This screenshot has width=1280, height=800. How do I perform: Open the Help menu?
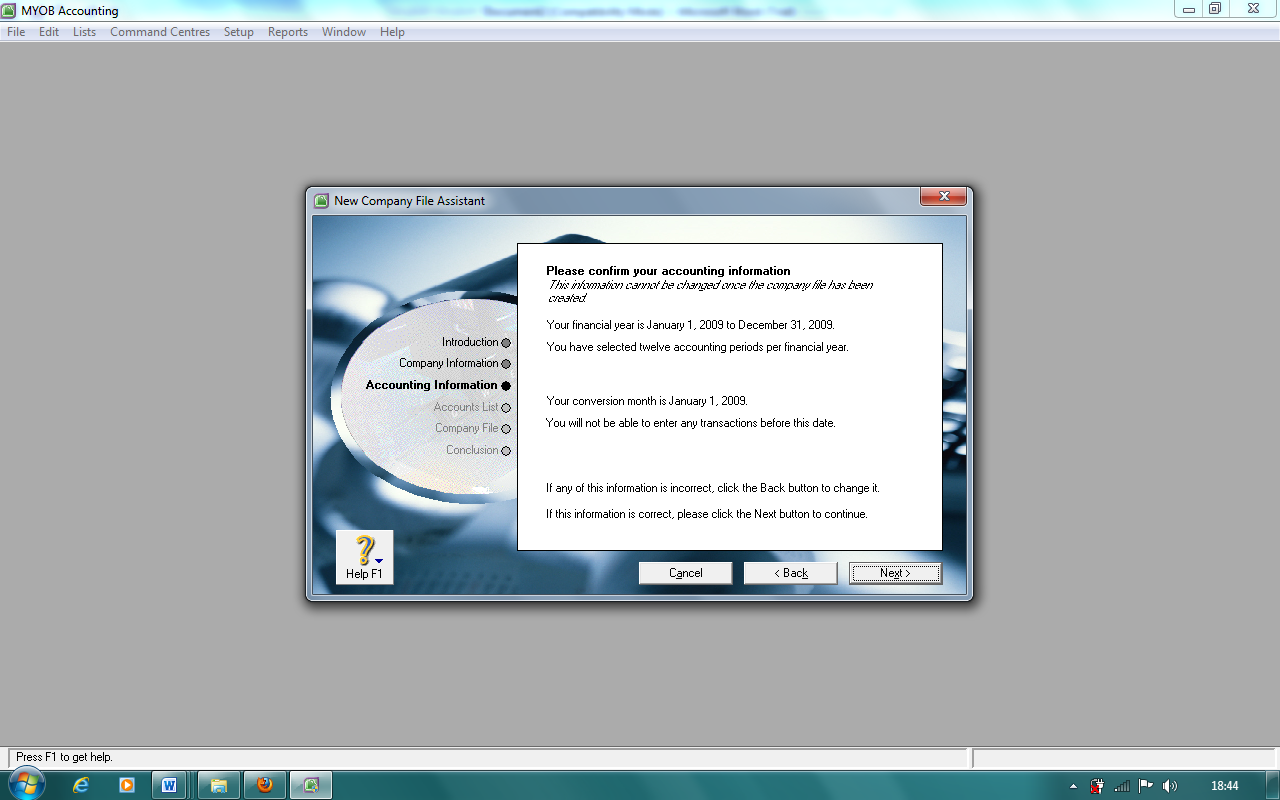tap(393, 32)
